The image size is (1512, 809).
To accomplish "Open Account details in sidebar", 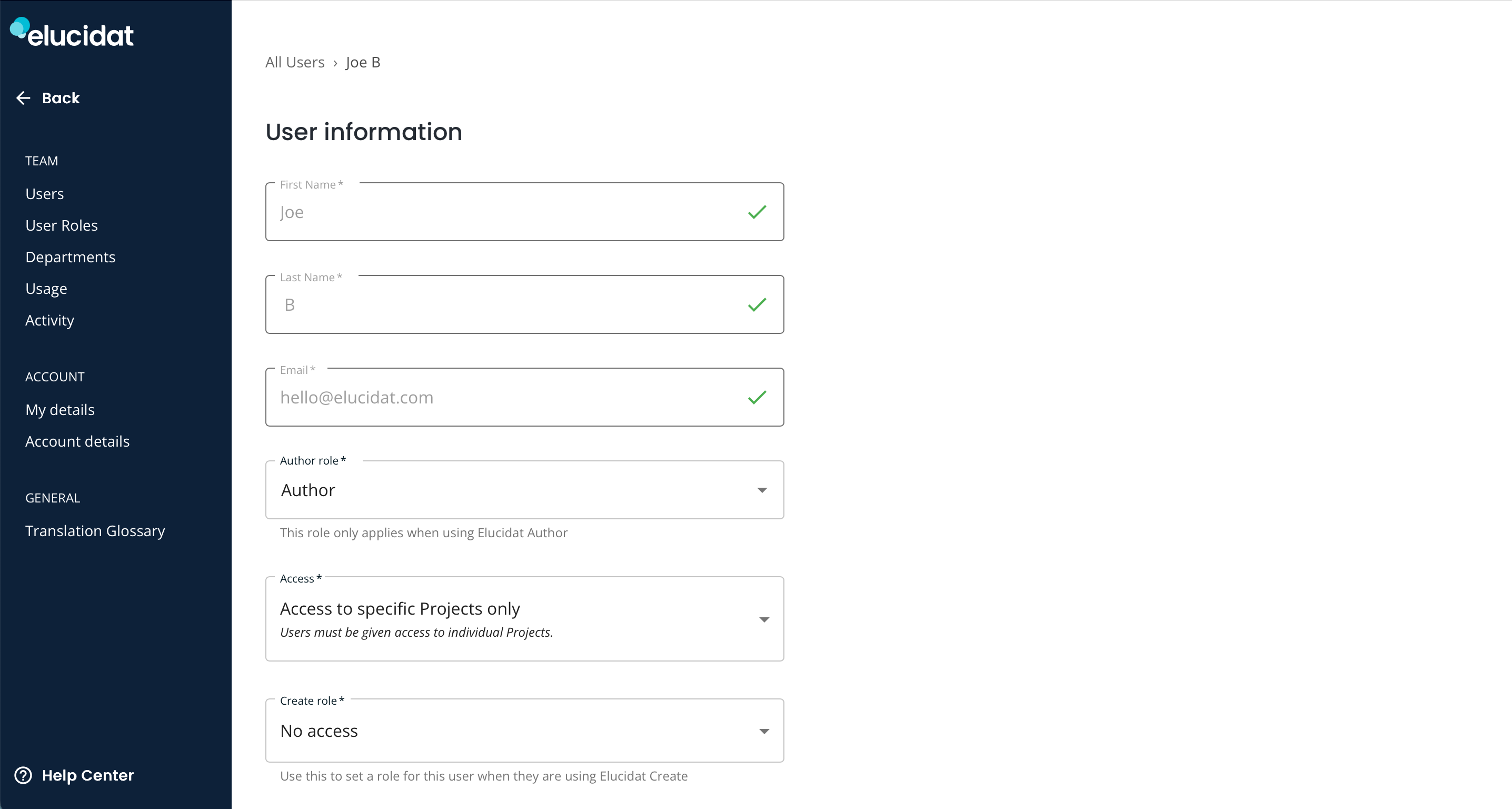I will [77, 441].
